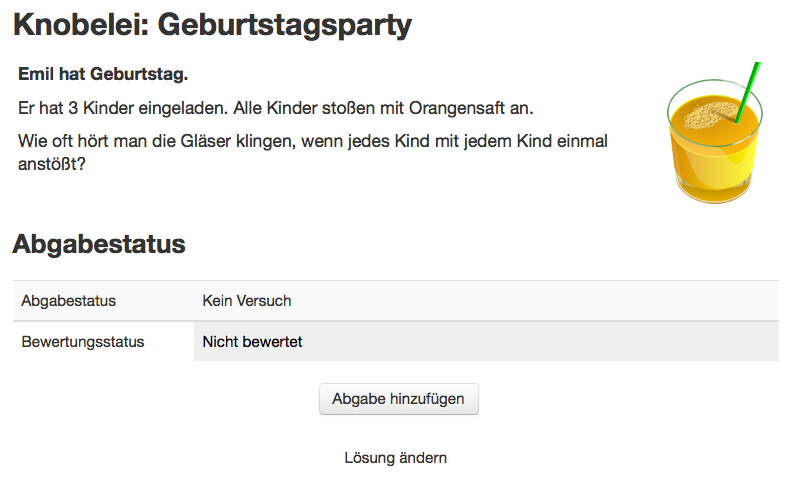
Task: Click the Nicht bewertet status cell
Action: point(486,342)
